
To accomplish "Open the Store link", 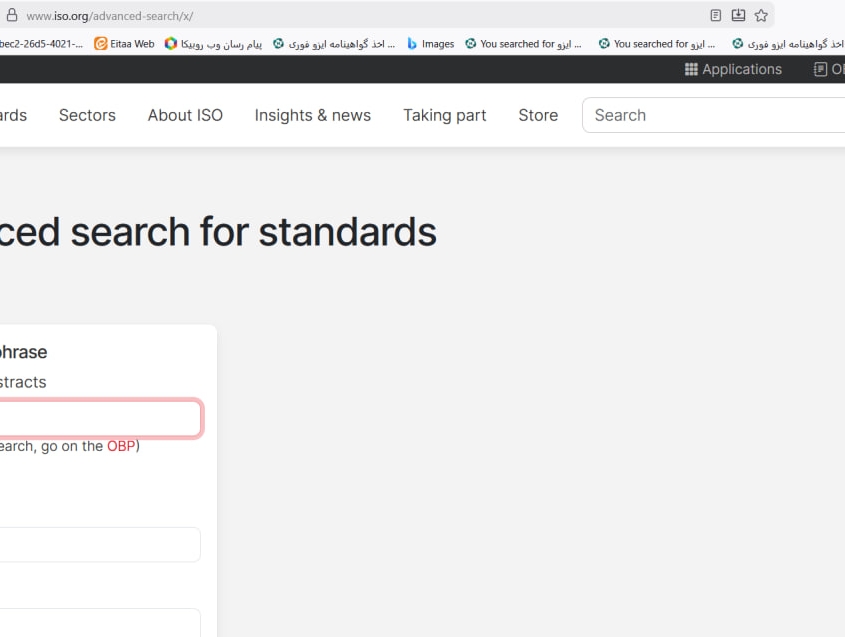I will click(538, 115).
